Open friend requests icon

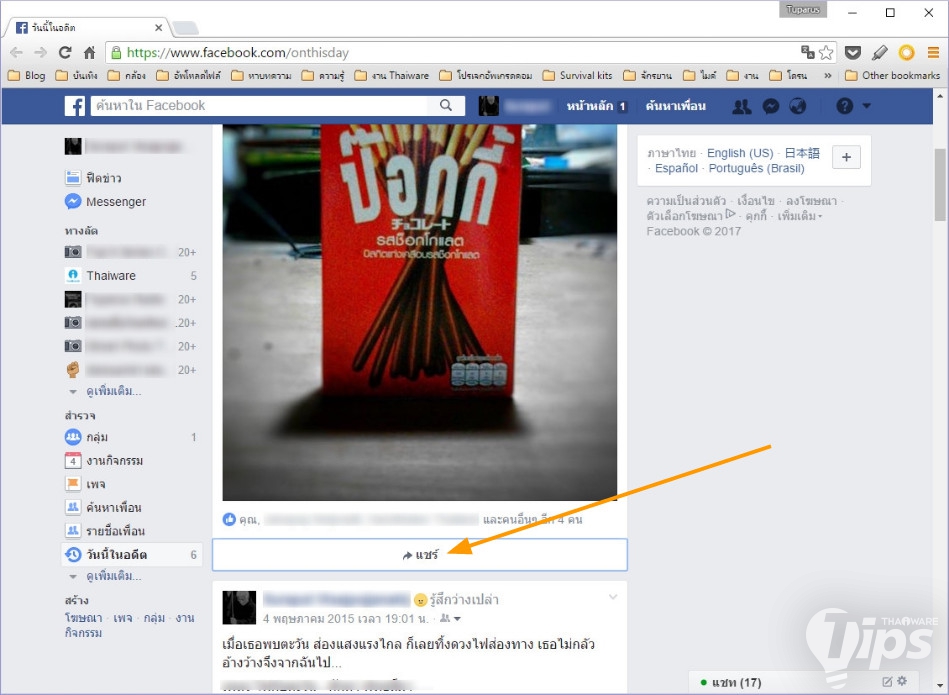[x=741, y=107]
